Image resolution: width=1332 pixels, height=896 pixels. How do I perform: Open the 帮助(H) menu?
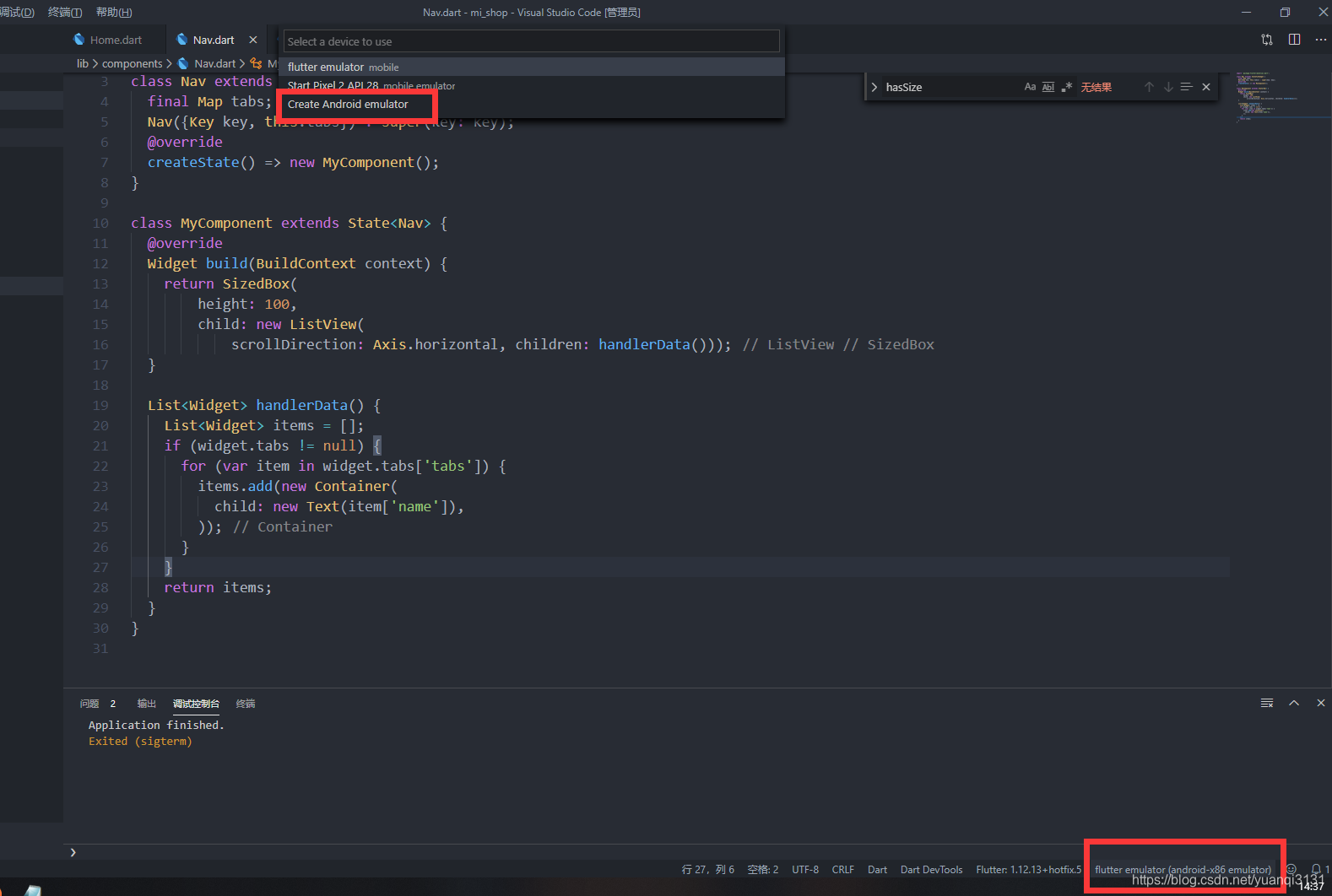(x=114, y=12)
